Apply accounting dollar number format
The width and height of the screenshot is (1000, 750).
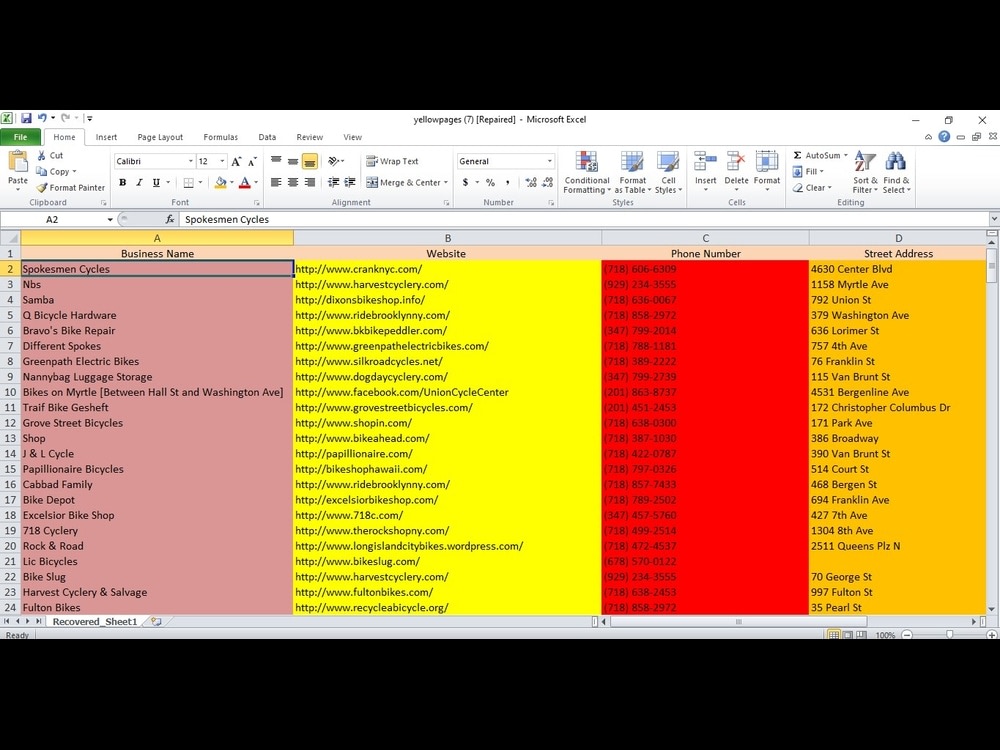(x=466, y=182)
